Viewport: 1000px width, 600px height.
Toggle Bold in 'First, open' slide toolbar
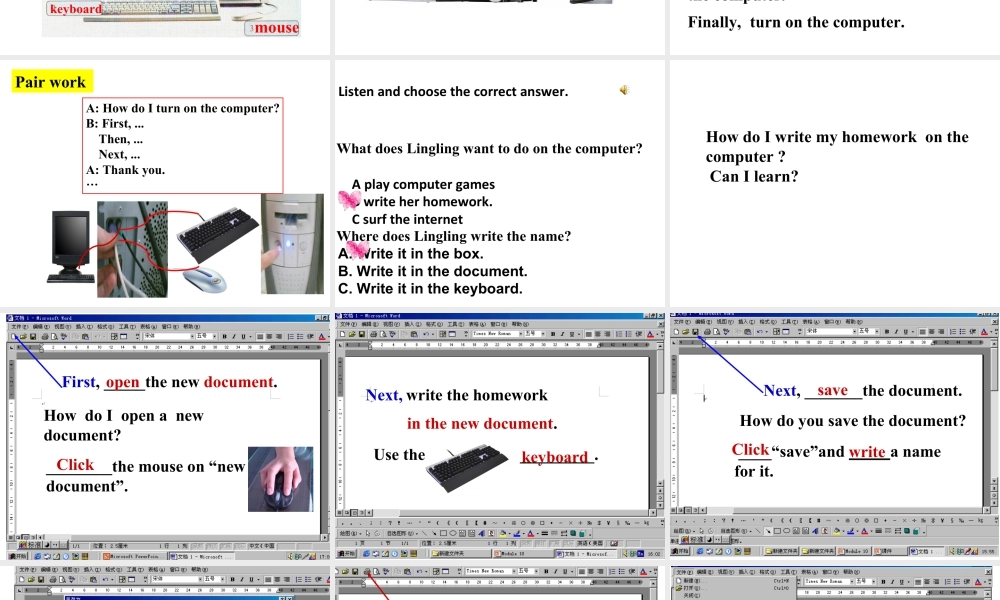click(x=226, y=336)
